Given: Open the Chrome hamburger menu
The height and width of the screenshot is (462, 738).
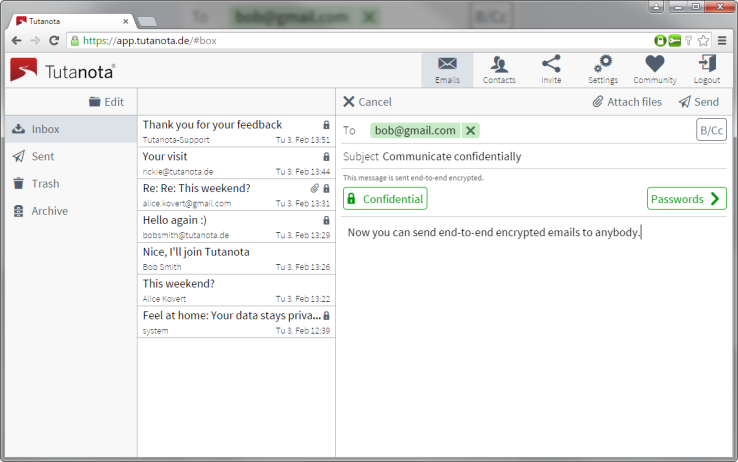Looking at the screenshot, I should [722, 41].
